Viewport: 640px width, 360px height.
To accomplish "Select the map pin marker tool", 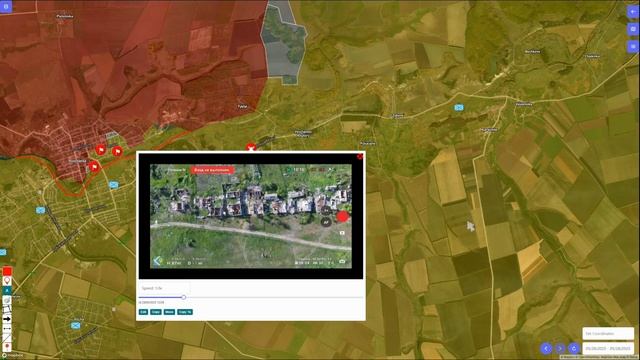I will pos(7,281).
